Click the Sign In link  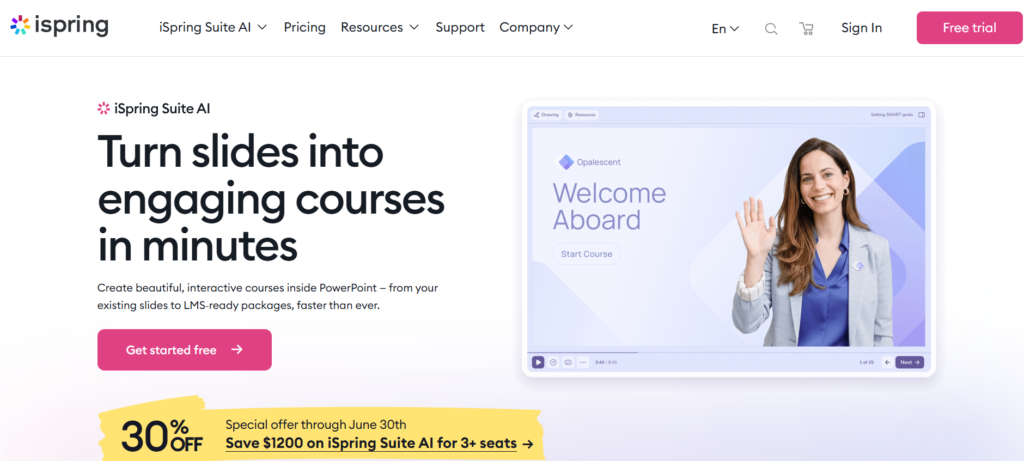pos(861,28)
